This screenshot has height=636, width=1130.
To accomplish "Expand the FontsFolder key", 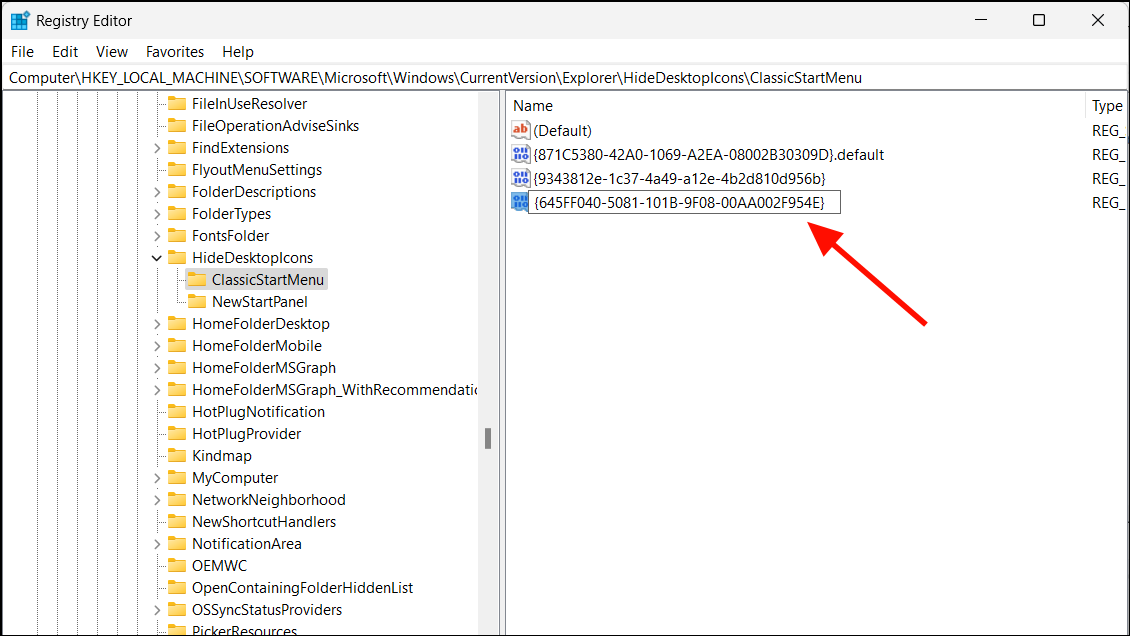I will (157, 236).
